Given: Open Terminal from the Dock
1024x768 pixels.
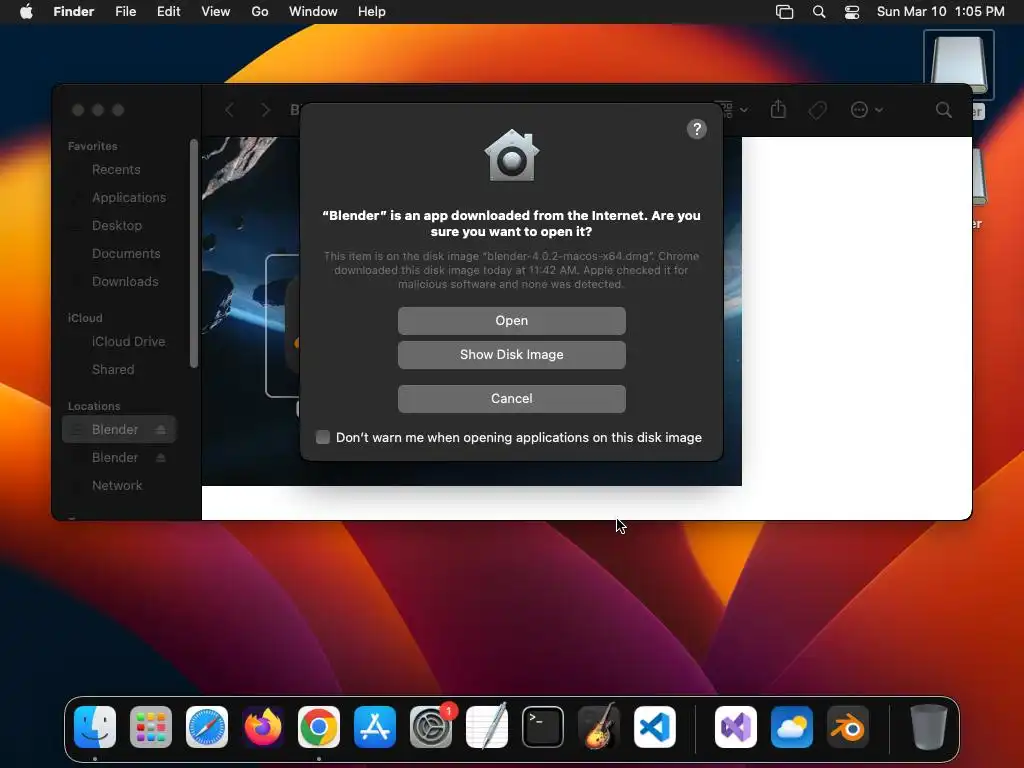Looking at the screenshot, I should 543,727.
